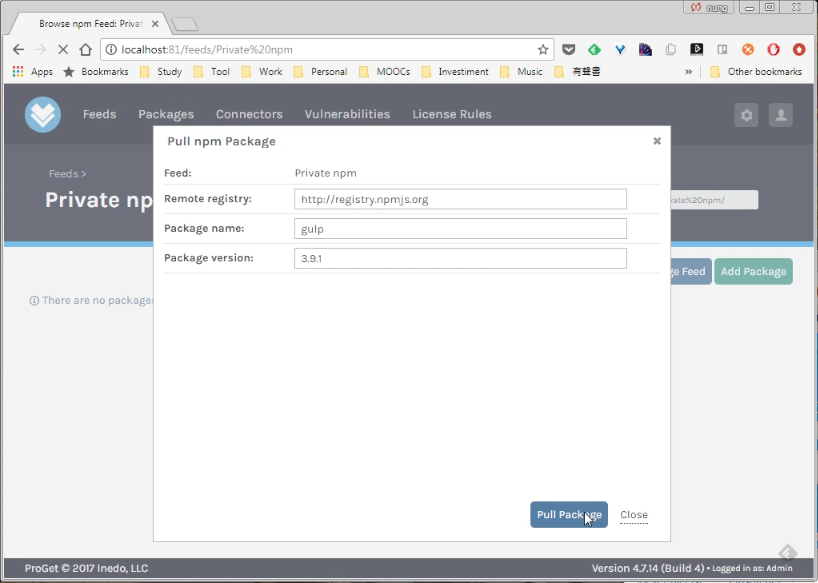Click the Pull npm Package dialog title
818x583 pixels.
click(x=221, y=141)
